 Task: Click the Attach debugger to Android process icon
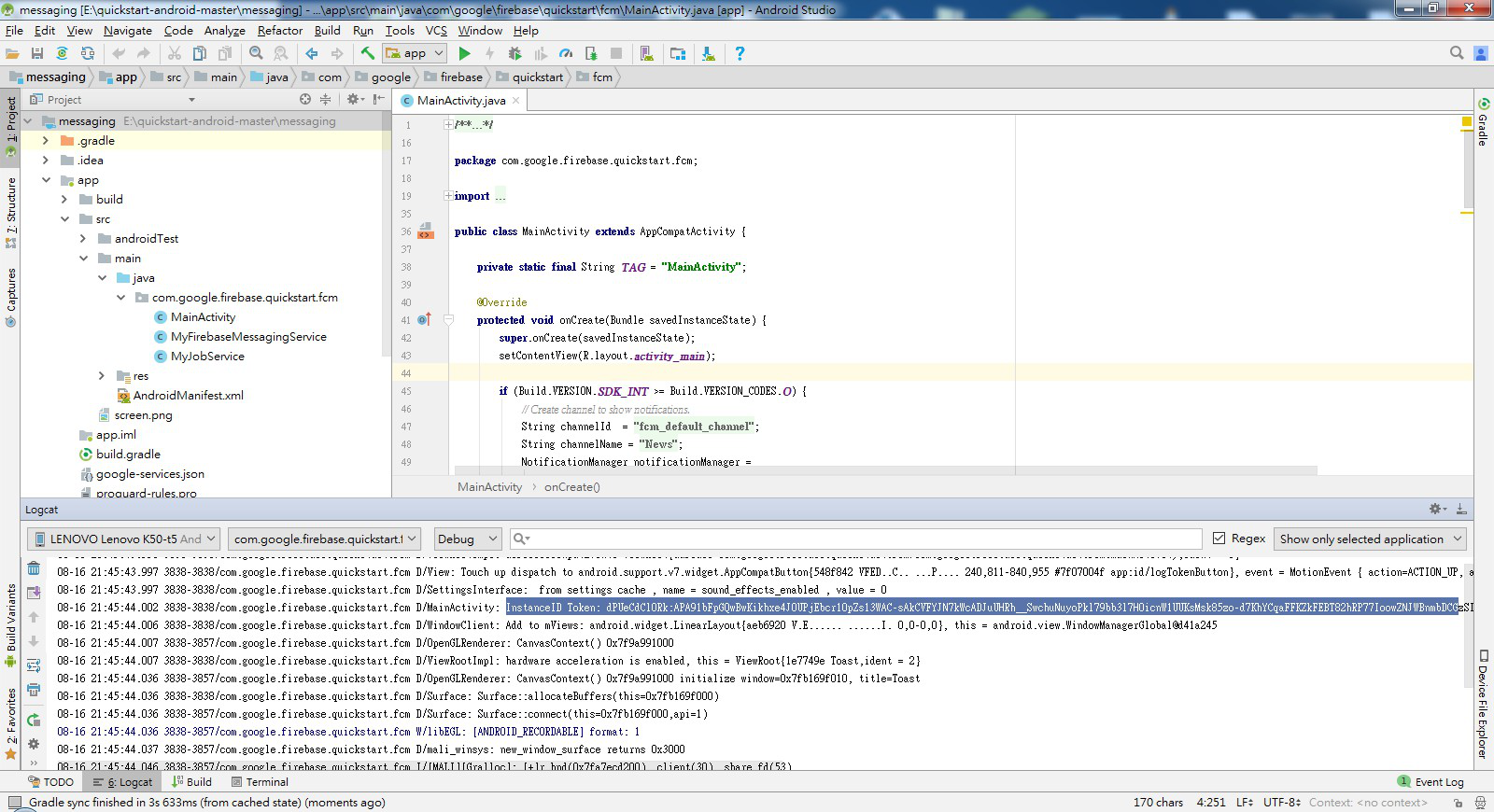590,54
